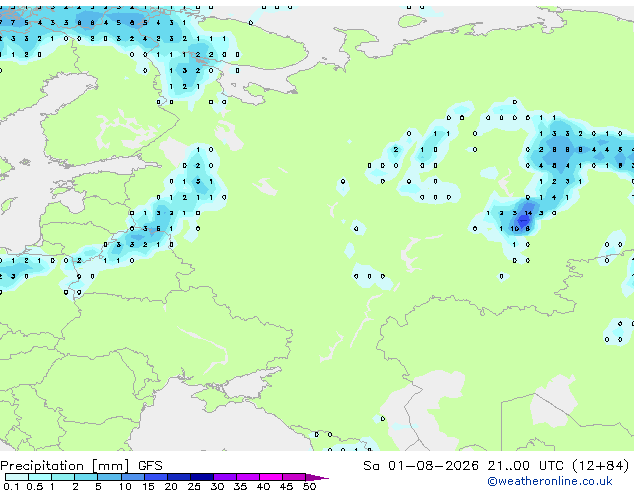Screen dimensions: 634x490
Task: Click legend scale label '35'
Action: [240, 486]
